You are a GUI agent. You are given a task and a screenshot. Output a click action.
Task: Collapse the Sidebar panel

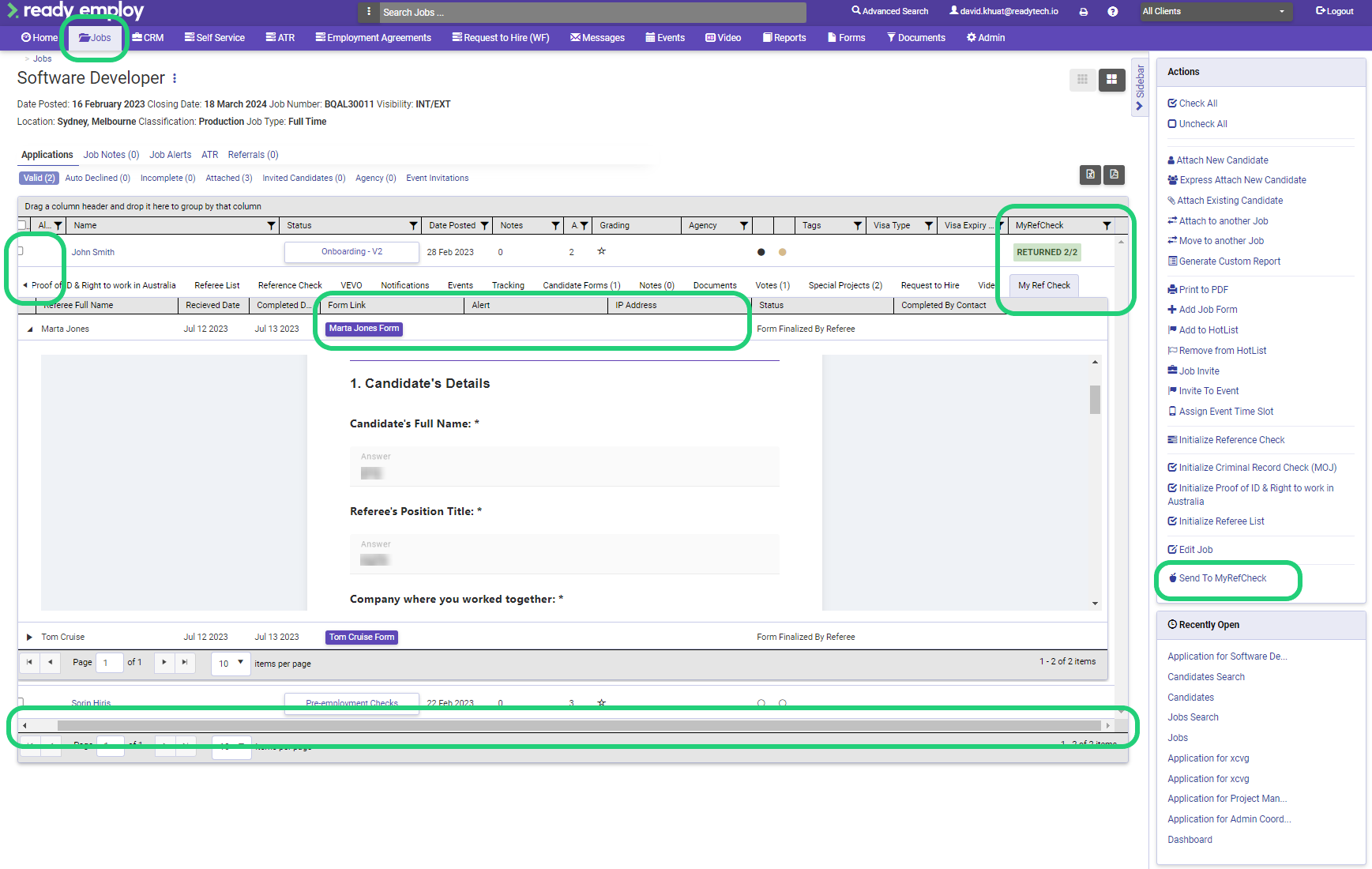(x=1139, y=88)
